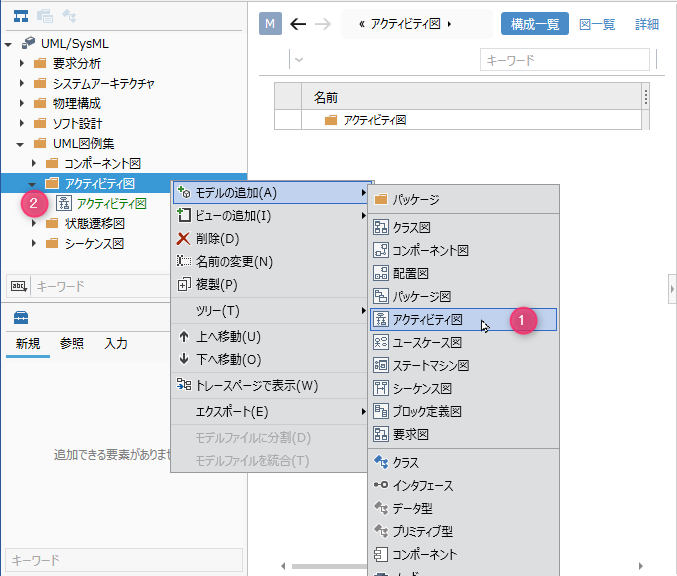Select クラス element in the add model submenu
677x576 pixels.
tap(464, 462)
